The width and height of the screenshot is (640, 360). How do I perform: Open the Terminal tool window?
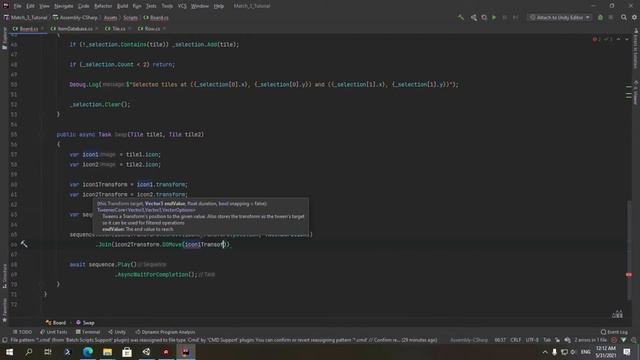click(88, 332)
